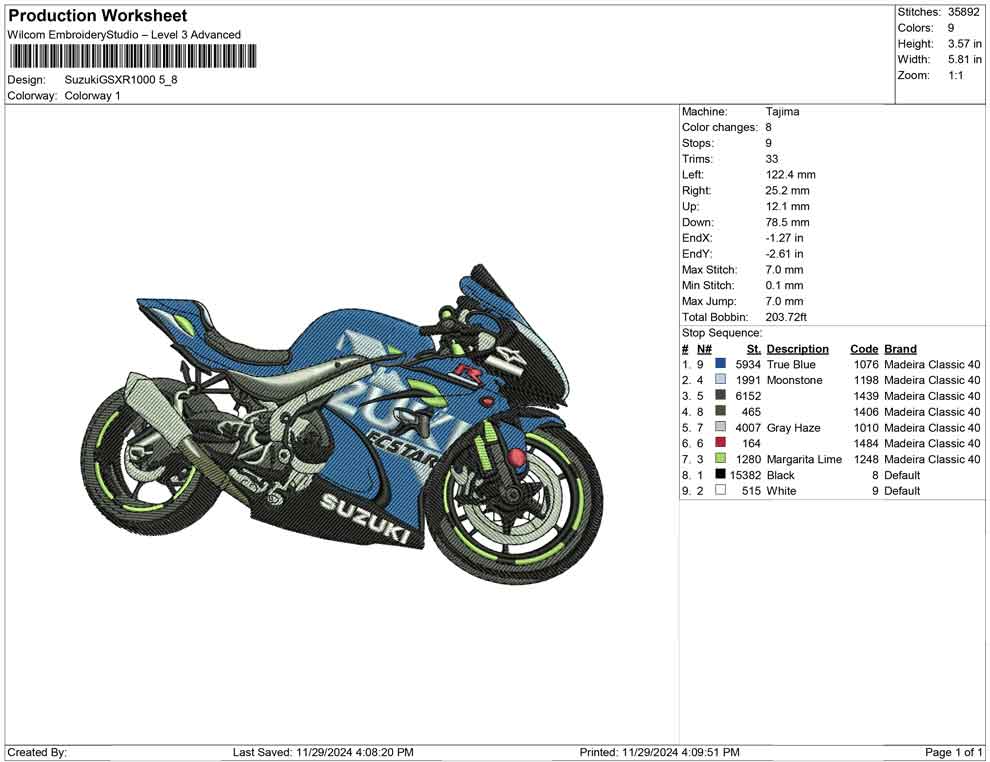
Task: Click the barcode under the worksheet title
Action: click(x=133, y=56)
